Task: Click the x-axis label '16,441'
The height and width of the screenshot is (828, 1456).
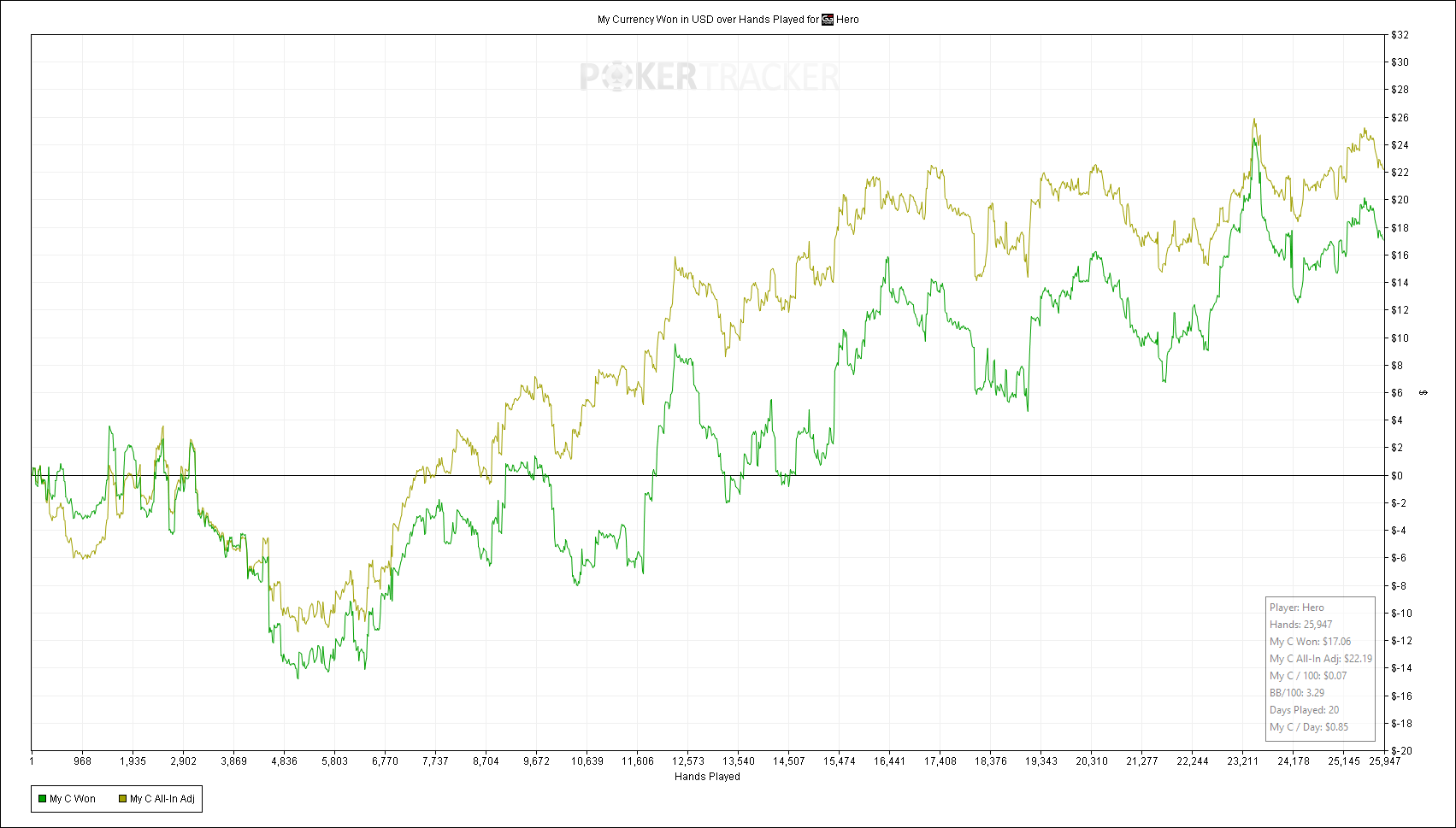Action: click(889, 761)
